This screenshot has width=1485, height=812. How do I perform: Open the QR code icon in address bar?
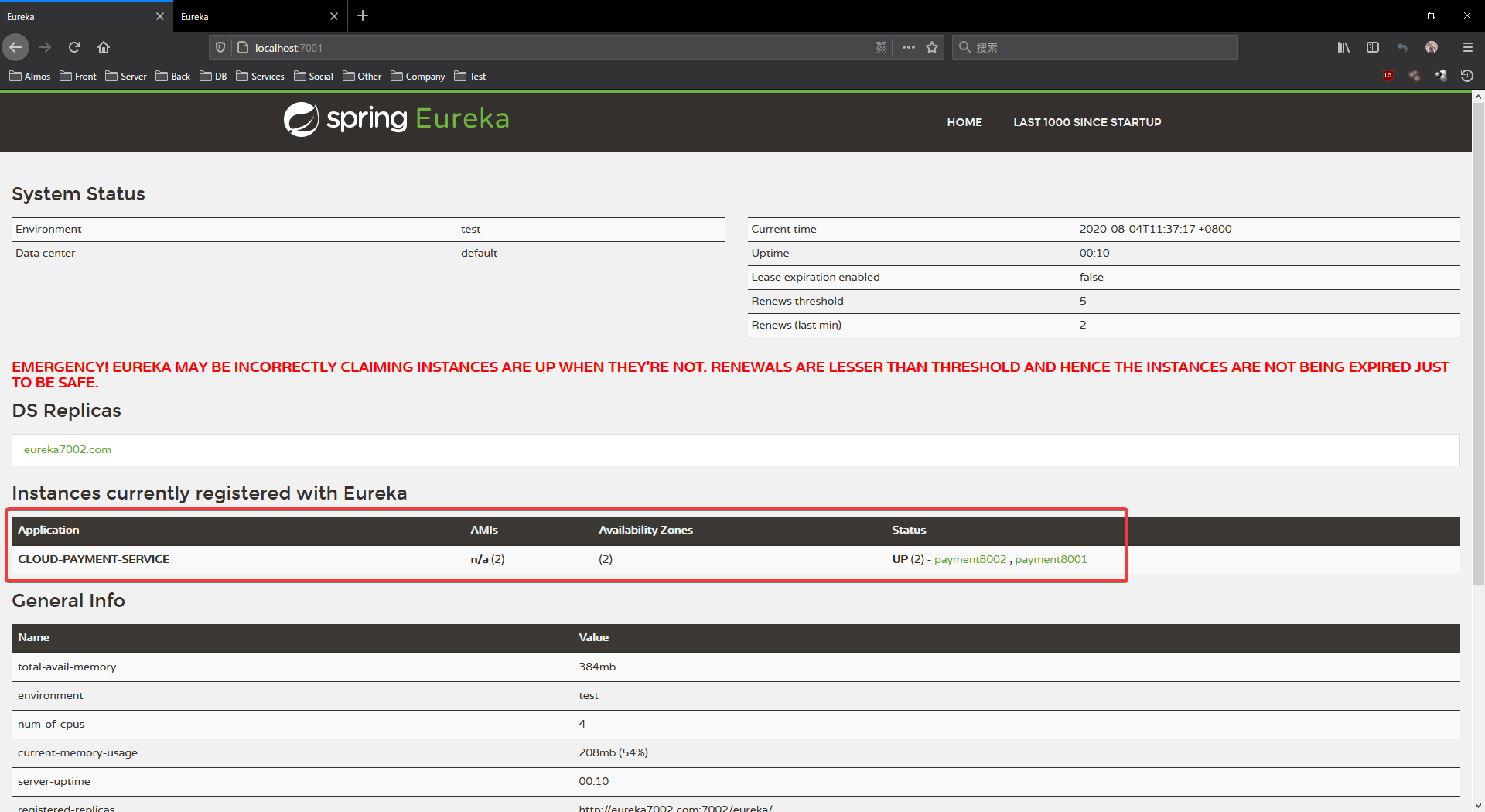coord(881,47)
